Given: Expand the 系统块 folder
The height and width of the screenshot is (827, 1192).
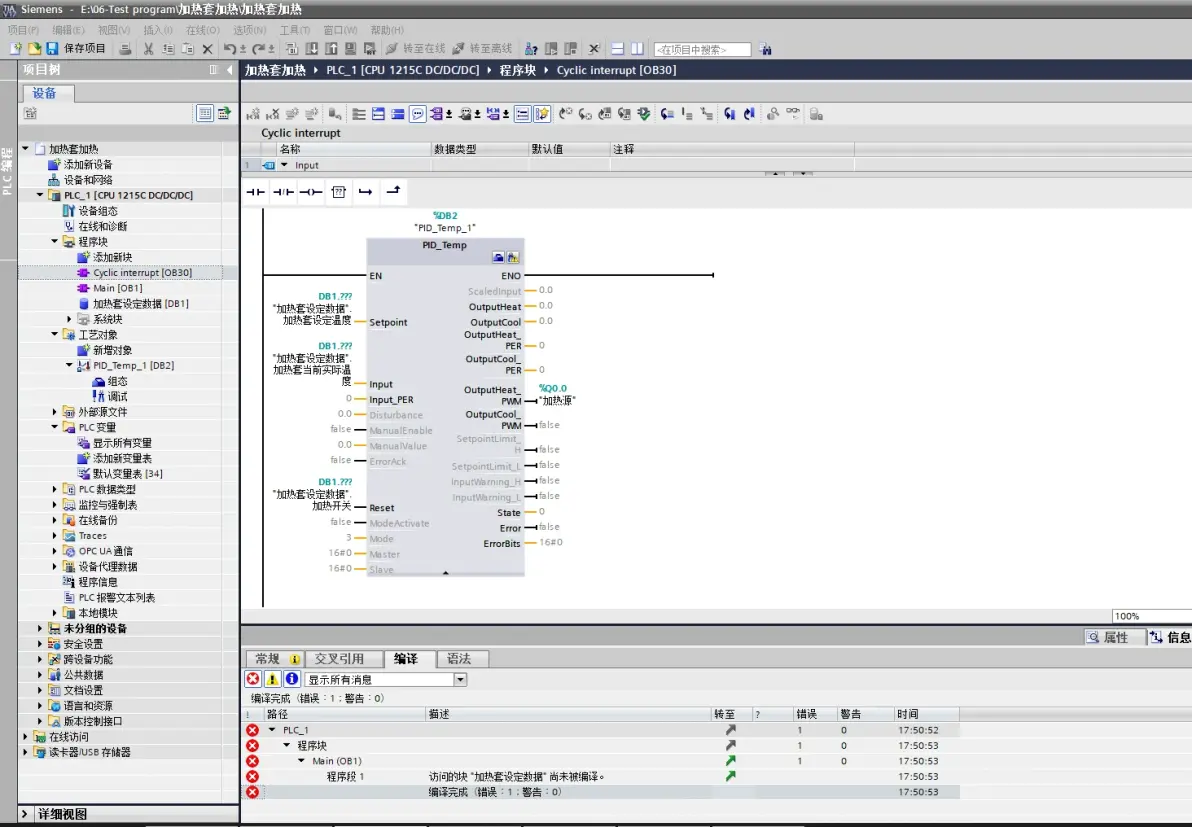Looking at the screenshot, I should click(x=69, y=319).
